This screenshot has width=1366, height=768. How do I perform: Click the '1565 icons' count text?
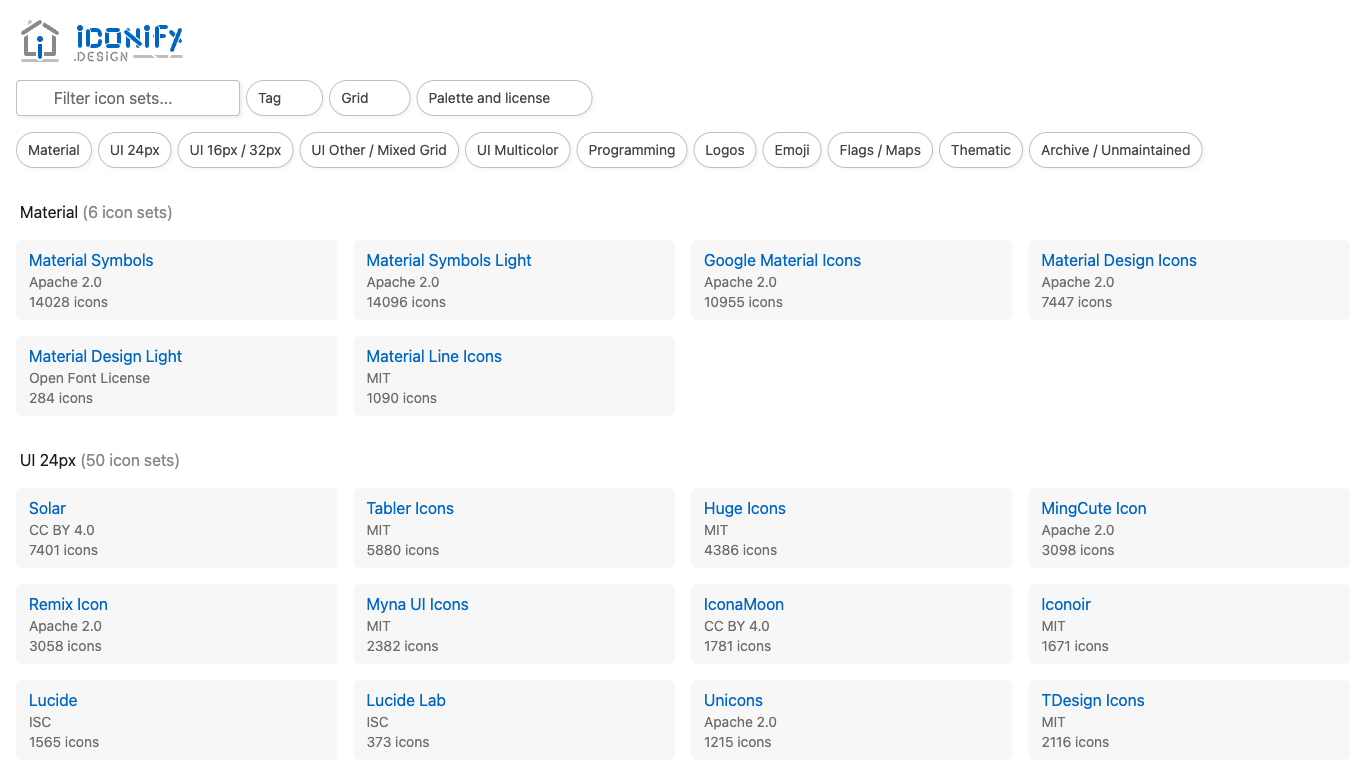64,742
